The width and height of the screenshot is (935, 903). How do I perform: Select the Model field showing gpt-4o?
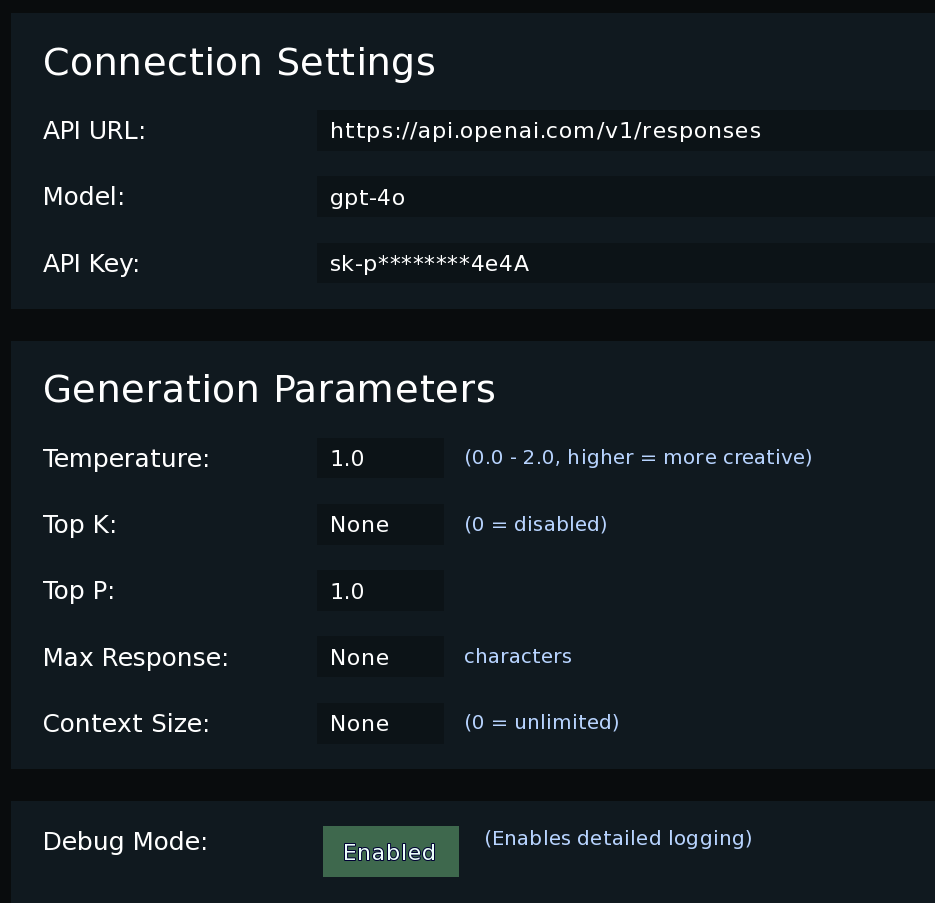click(x=626, y=197)
